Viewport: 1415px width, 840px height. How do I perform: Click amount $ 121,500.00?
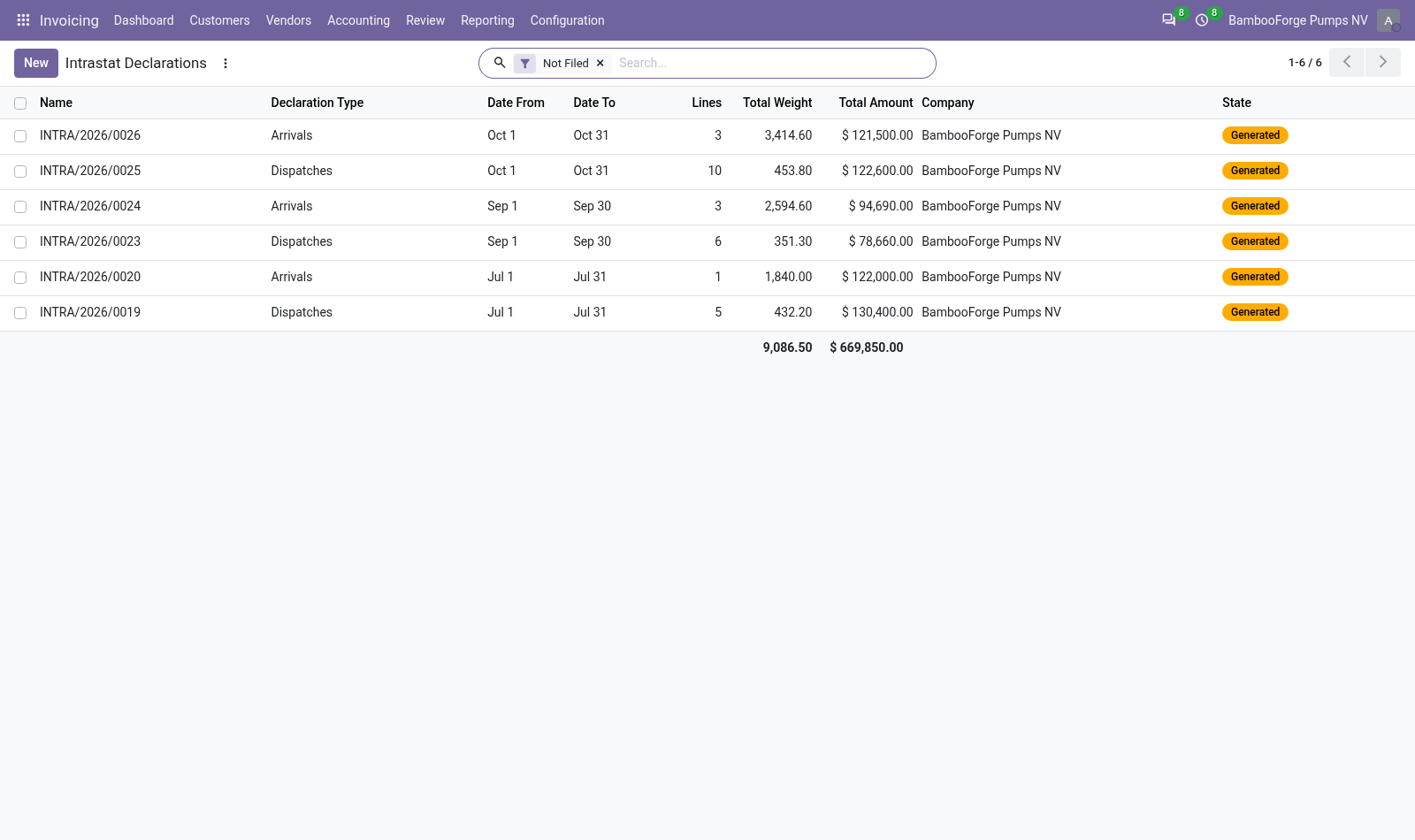877,135
